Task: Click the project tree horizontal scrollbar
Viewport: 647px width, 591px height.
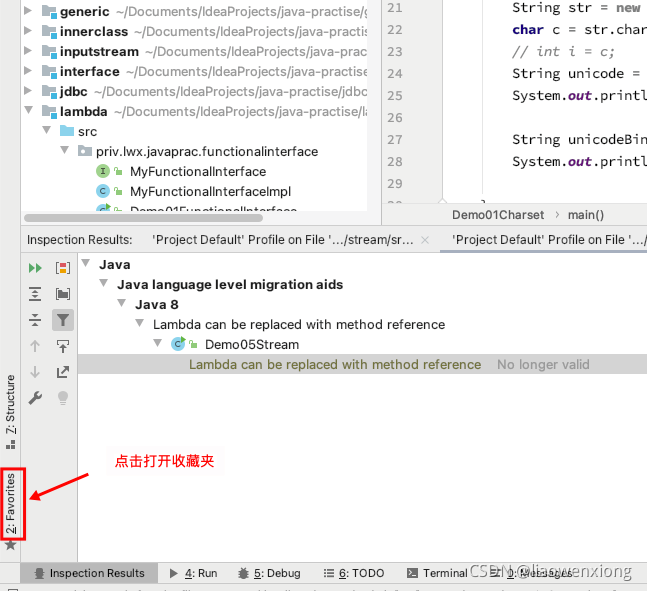Action: pyautogui.click(x=143, y=217)
